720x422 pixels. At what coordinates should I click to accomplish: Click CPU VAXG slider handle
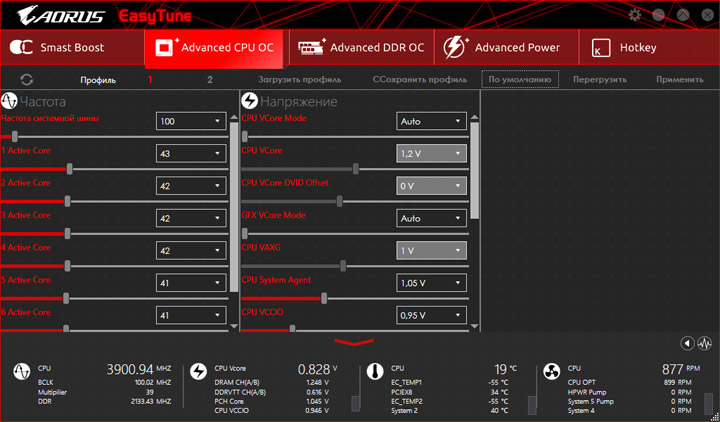click(343, 266)
